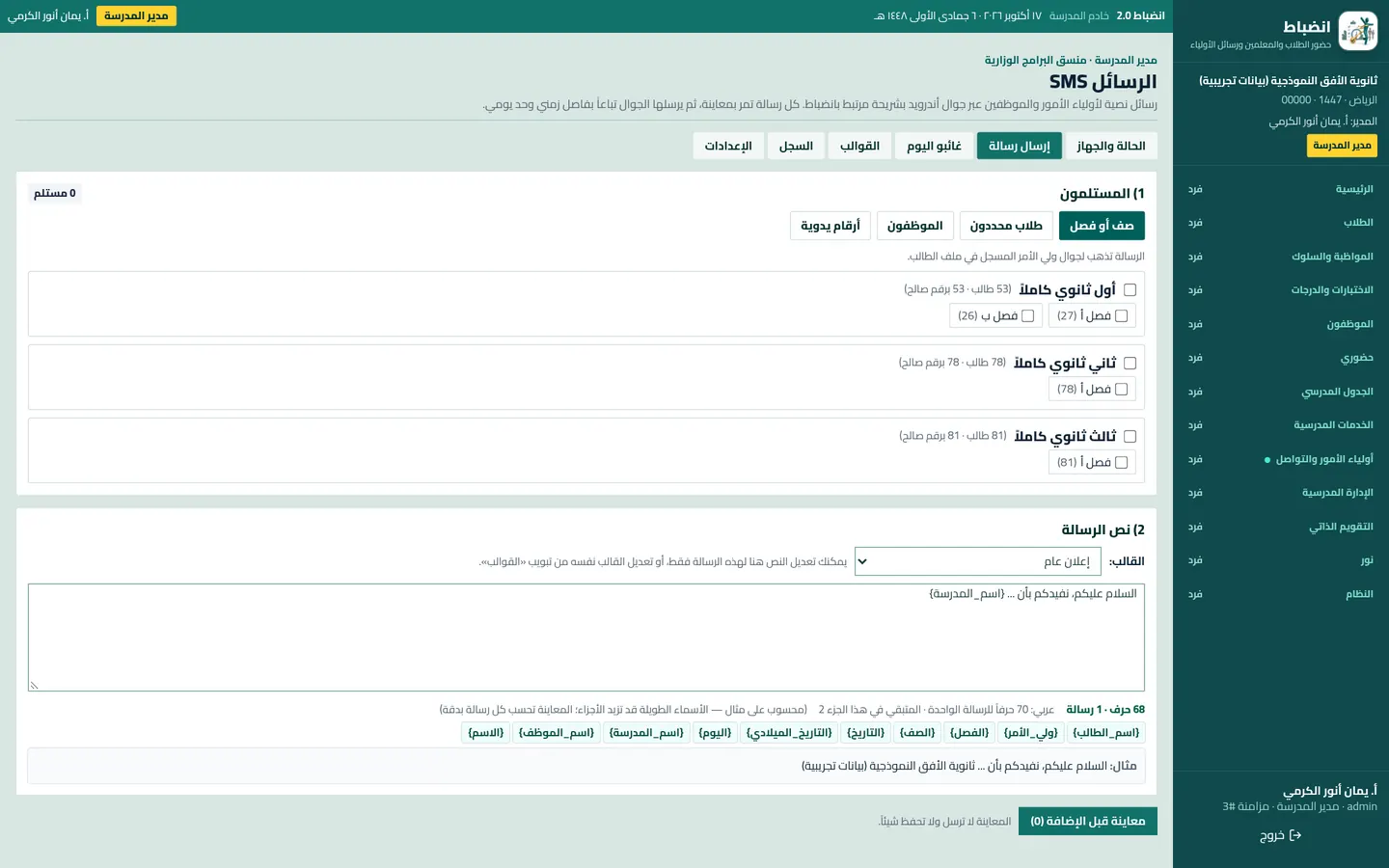Open حضوري in the sidebar menu
1389x868 pixels.
click(x=1356, y=358)
